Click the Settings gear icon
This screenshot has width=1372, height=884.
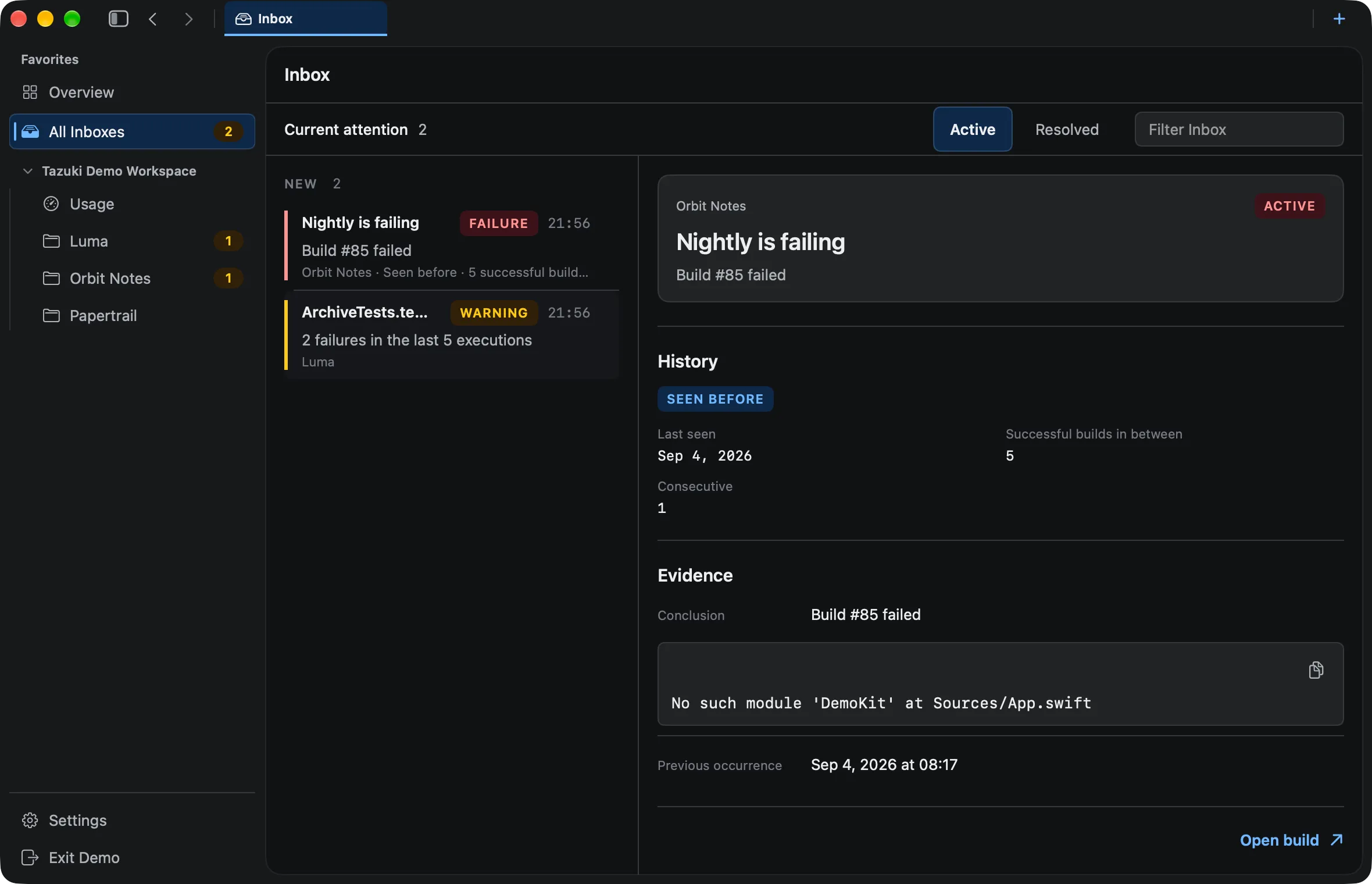30,820
